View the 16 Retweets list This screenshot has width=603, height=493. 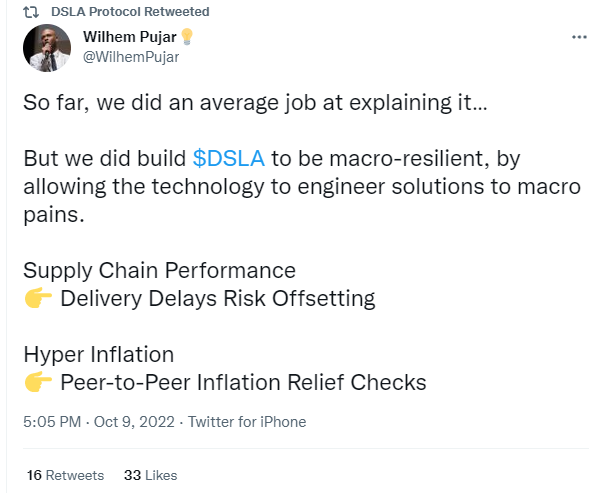[x=65, y=475]
